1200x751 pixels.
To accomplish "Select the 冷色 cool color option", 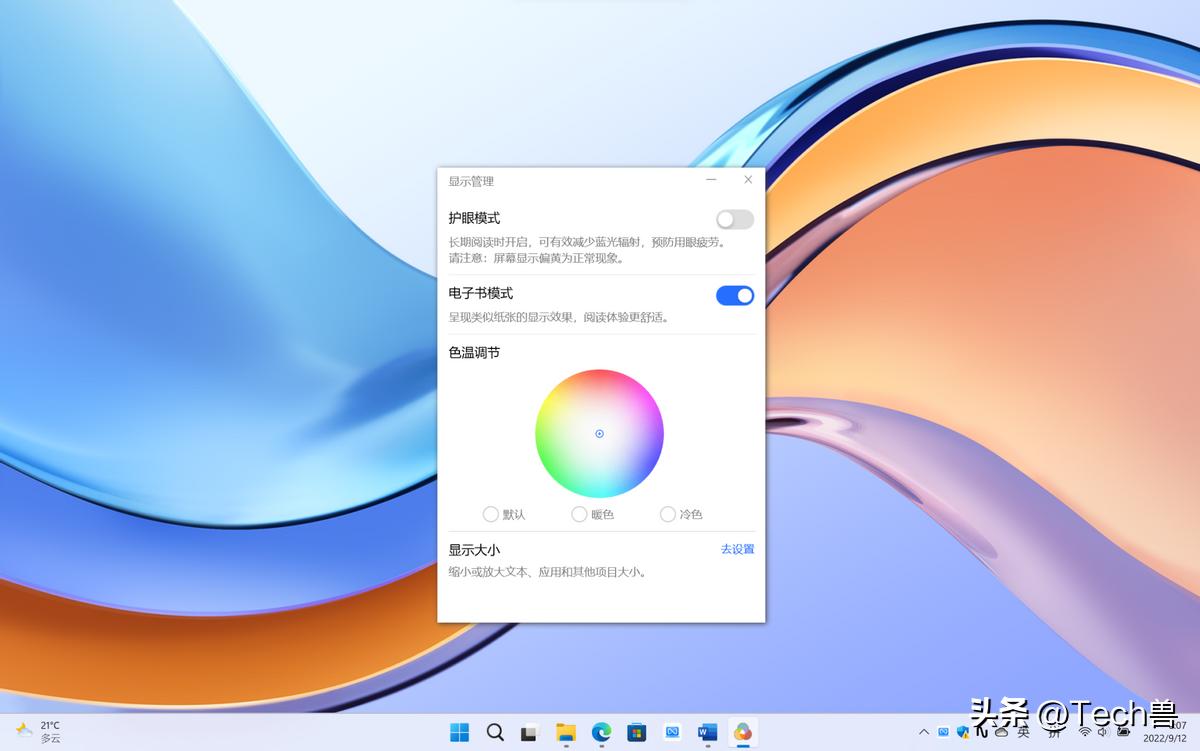I will tap(667, 514).
